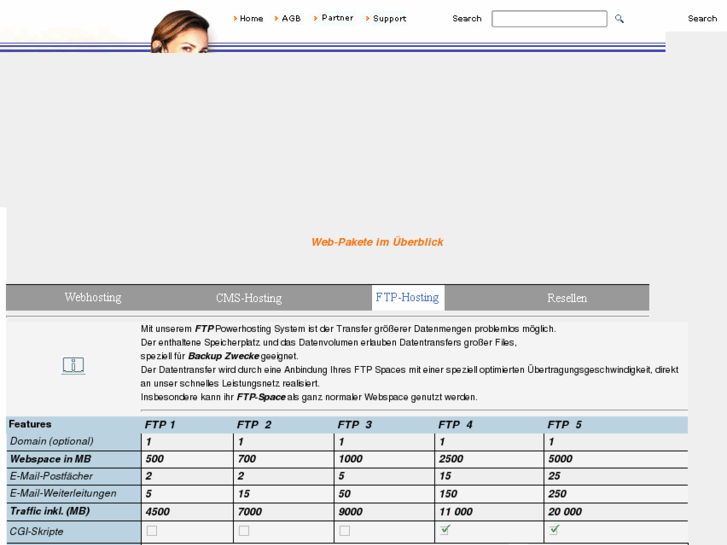Click the CGI-Skripte row label
727x545 pixels.
37,532
